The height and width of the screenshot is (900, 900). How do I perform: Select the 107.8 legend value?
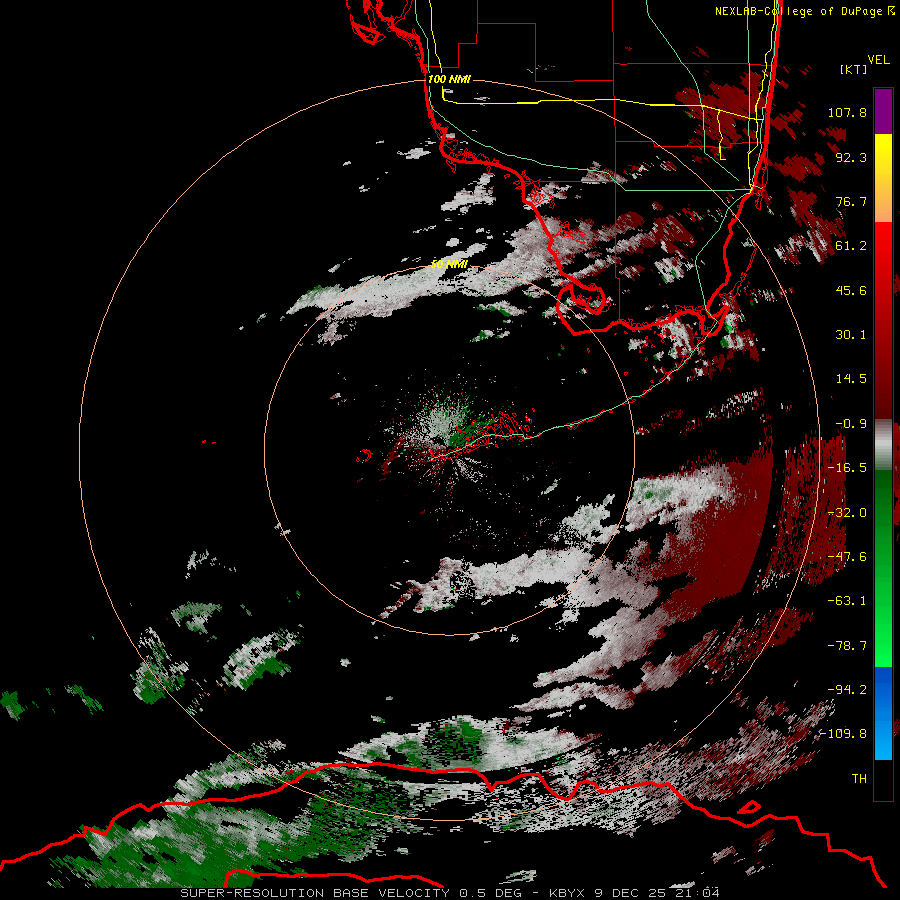coord(847,112)
